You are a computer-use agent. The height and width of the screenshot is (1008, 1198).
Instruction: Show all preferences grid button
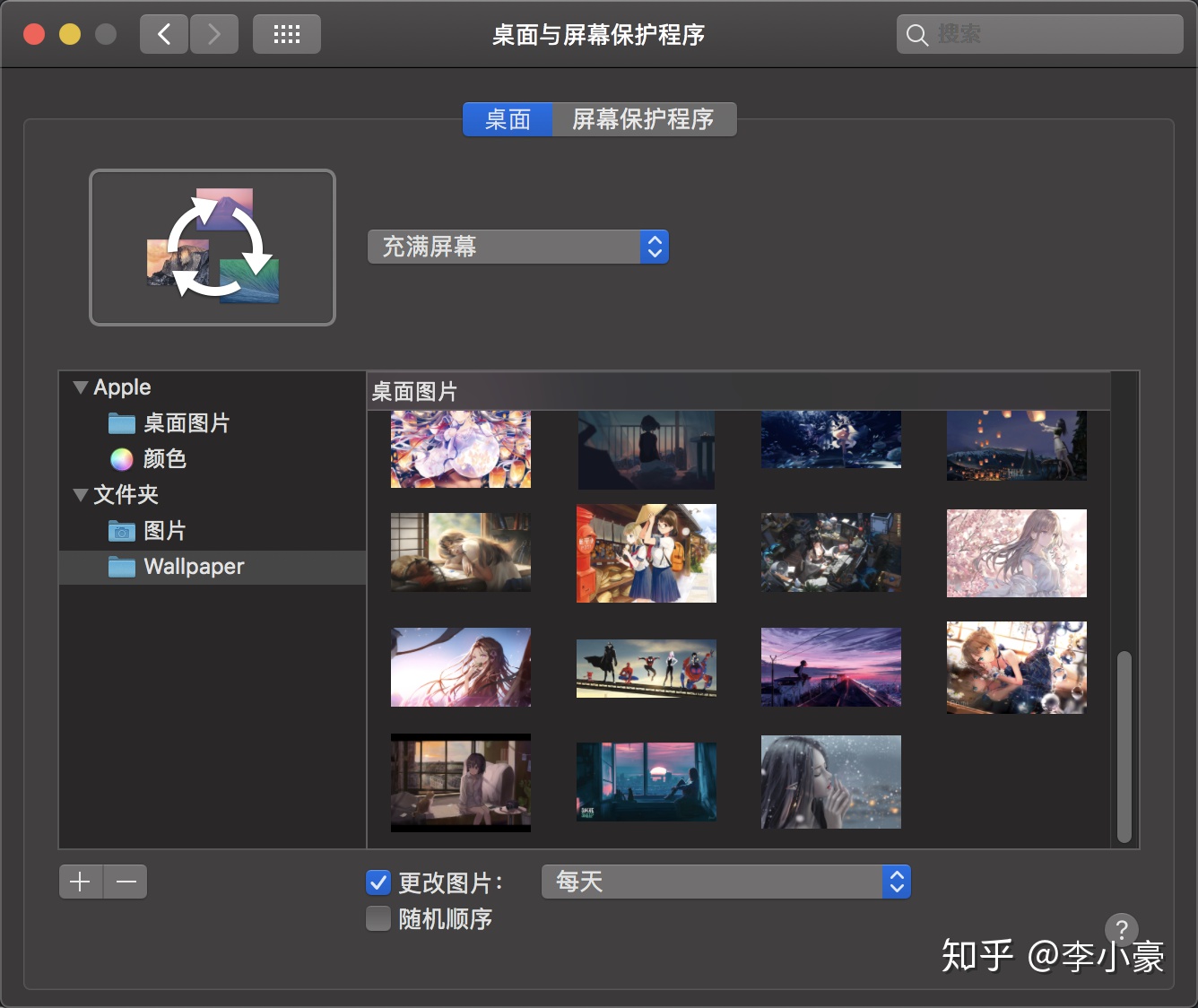(x=286, y=34)
